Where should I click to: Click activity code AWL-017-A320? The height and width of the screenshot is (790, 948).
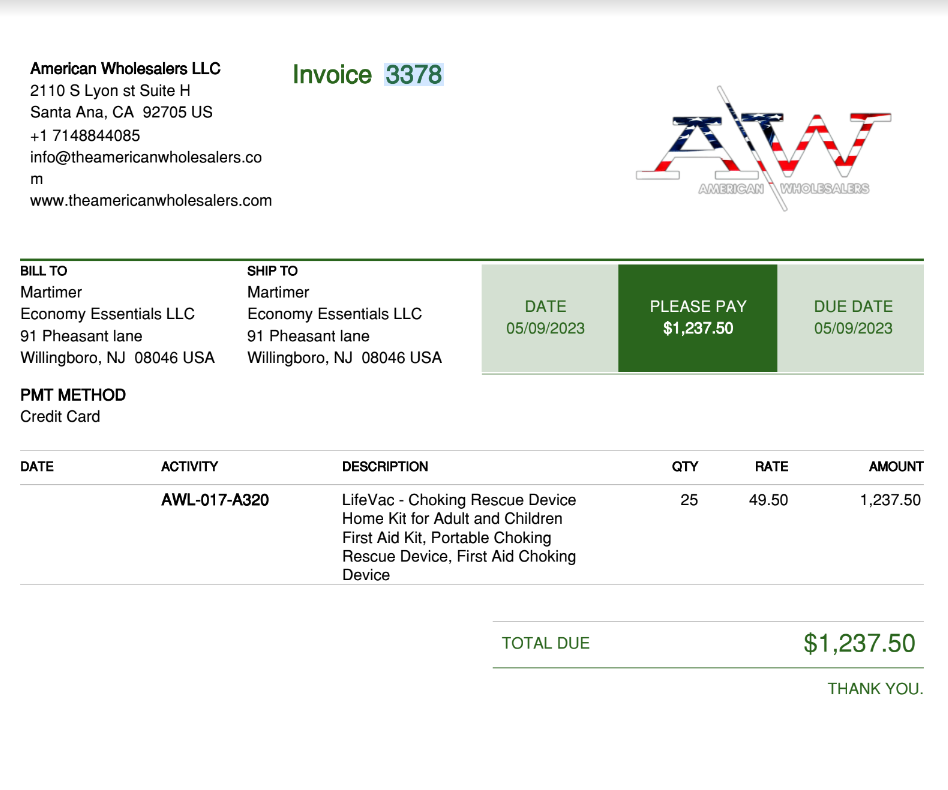[x=215, y=500]
